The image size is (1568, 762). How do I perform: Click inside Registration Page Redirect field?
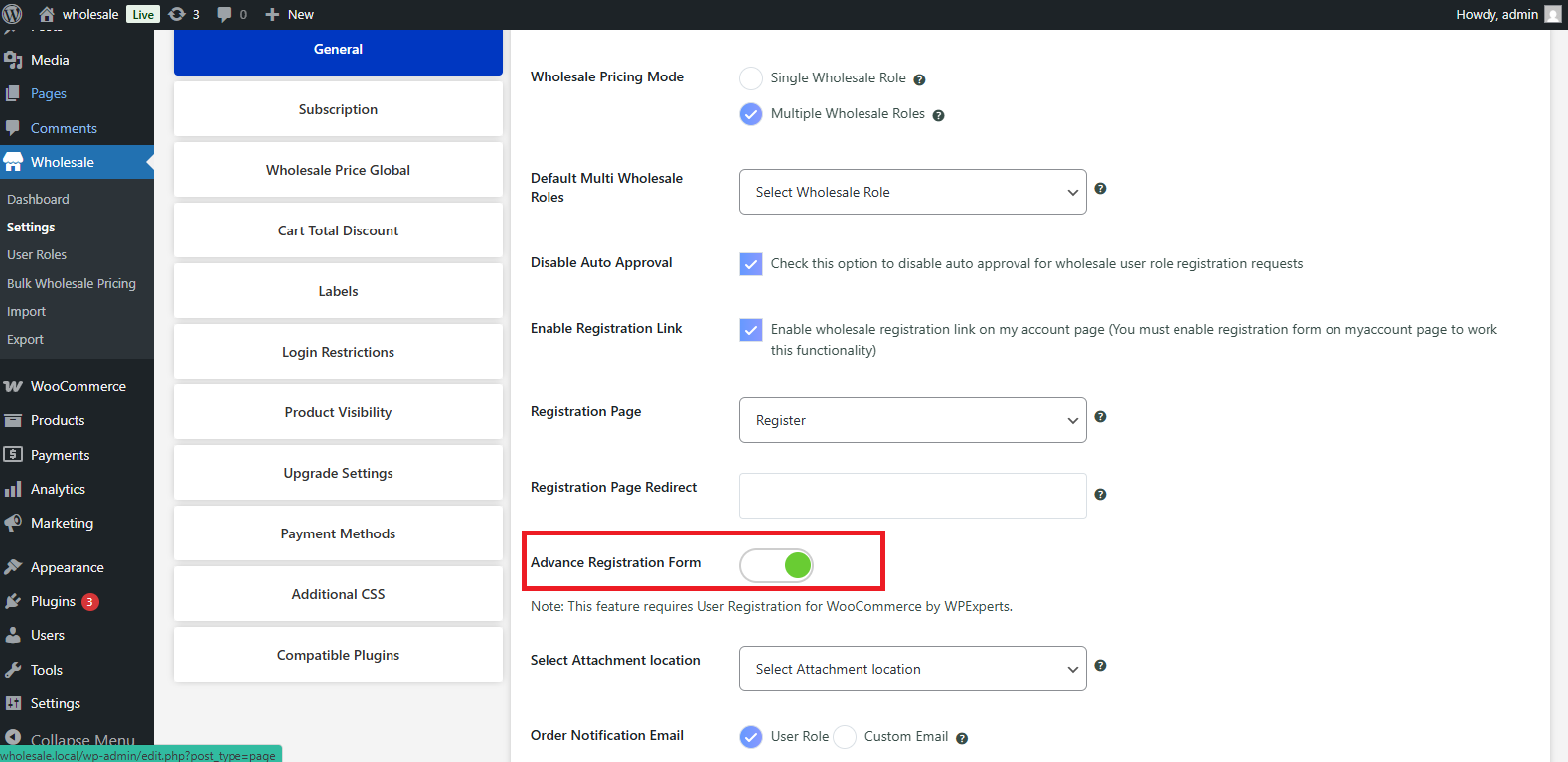pos(912,496)
